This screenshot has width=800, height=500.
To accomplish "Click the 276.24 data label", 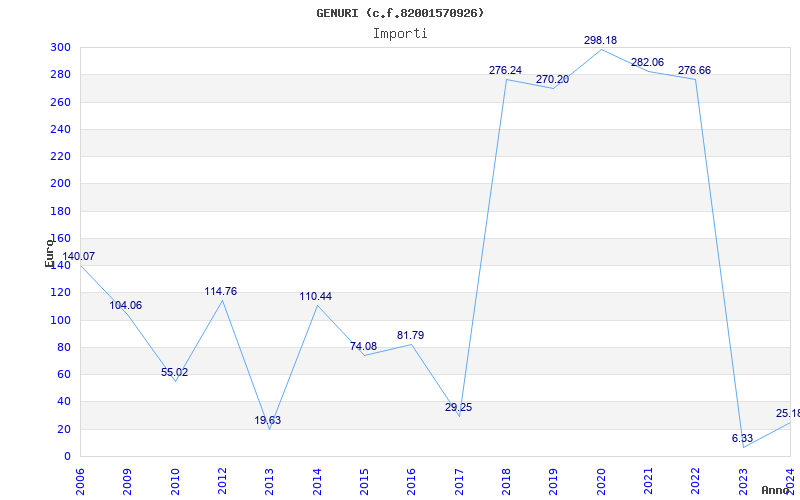I will pyautogui.click(x=505, y=70).
